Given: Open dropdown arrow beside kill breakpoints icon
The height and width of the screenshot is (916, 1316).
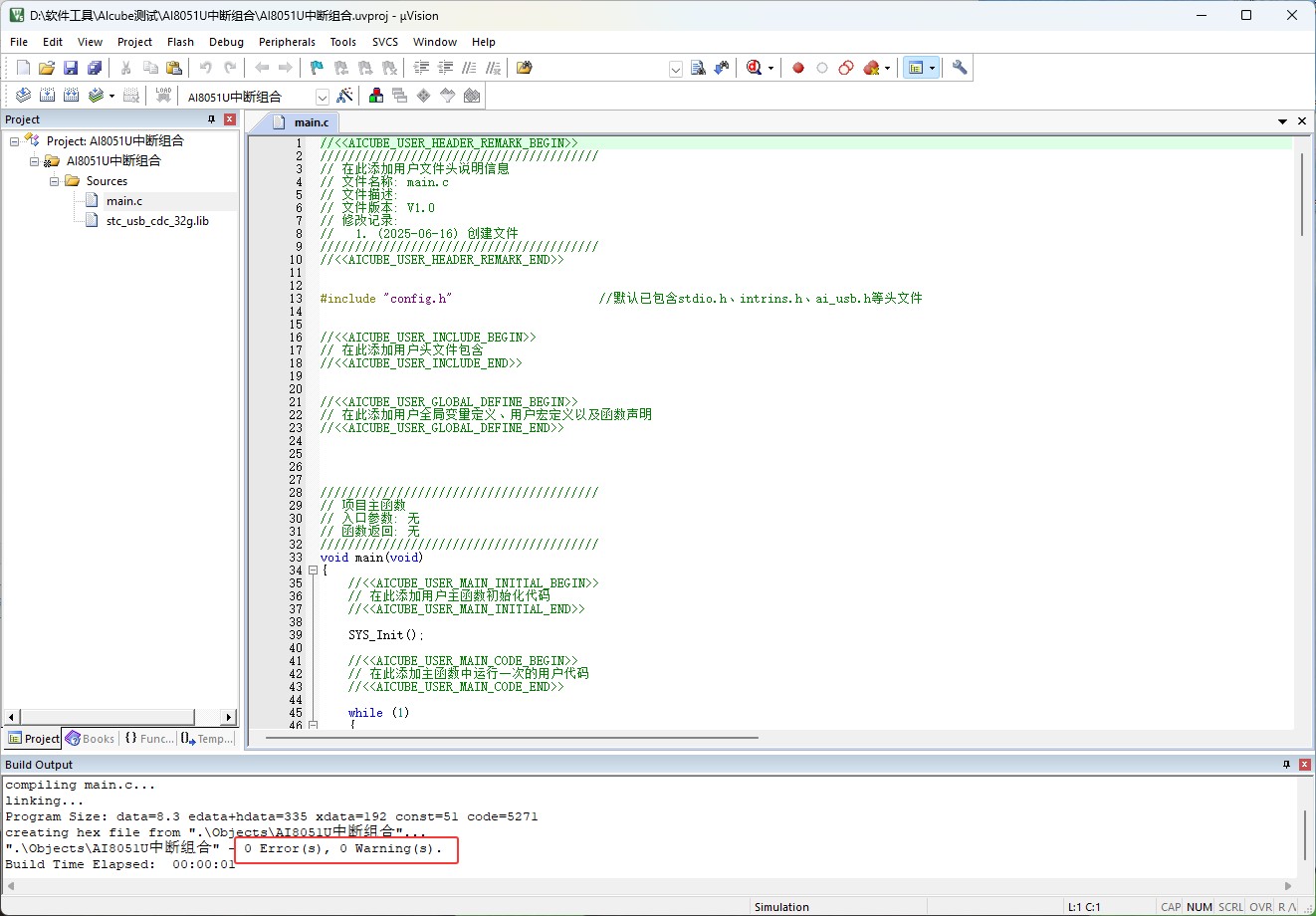Looking at the screenshot, I should pyautogui.click(x=887, y=69).
